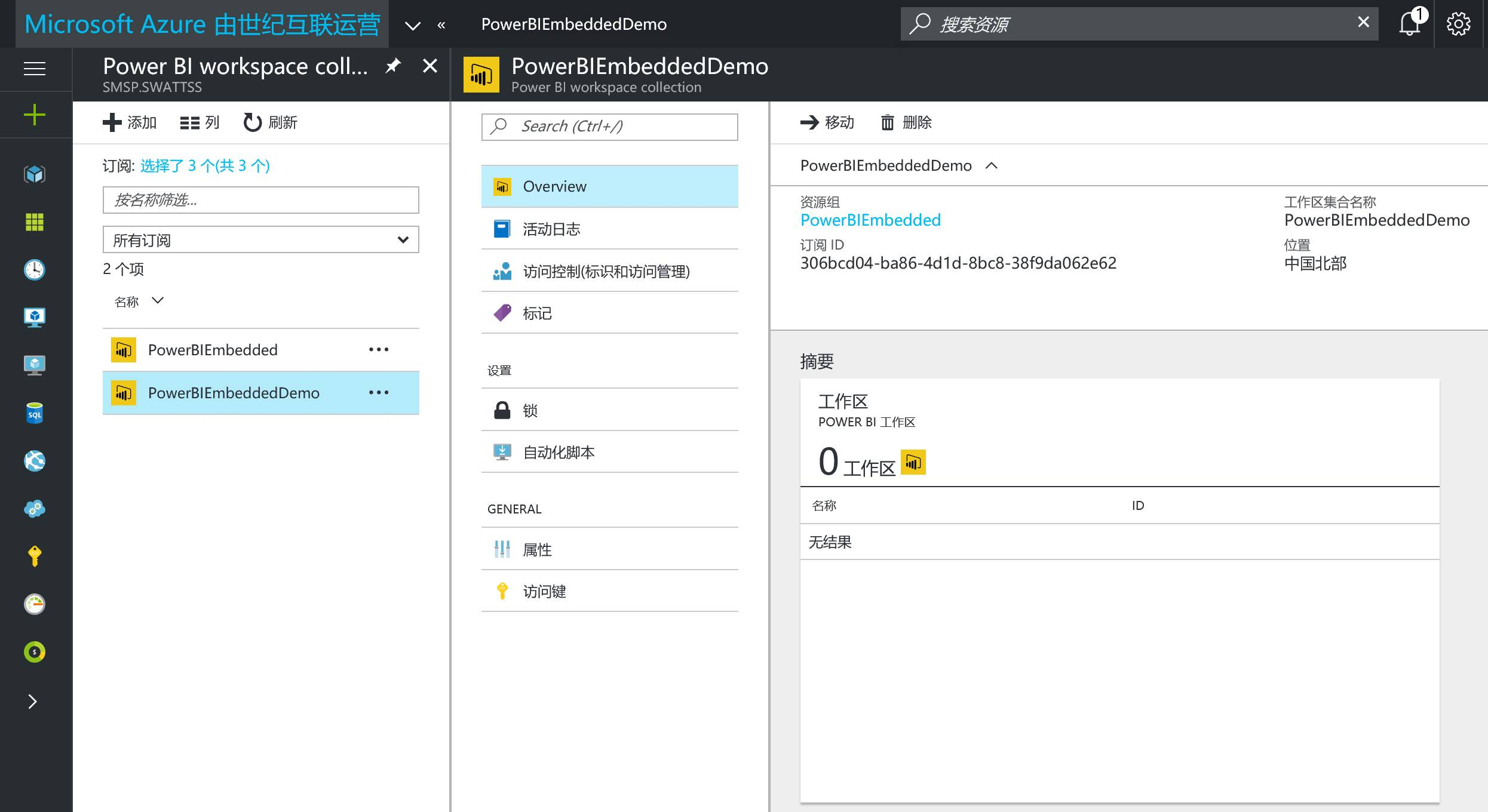Click the 添加 add button

click(130, 122)
